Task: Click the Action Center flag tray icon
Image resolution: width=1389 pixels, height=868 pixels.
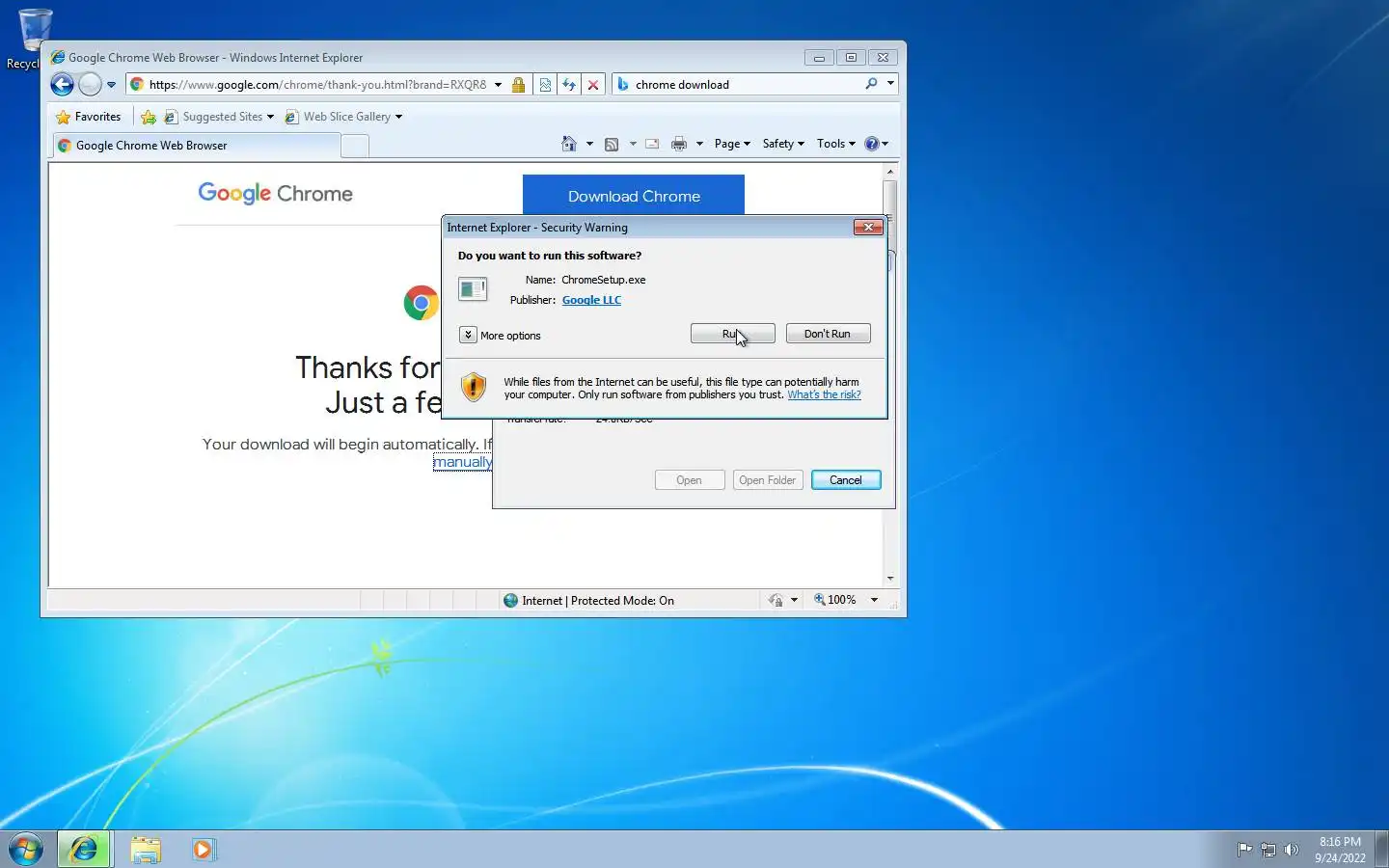Action: pyautogui.click(x=1244, y=850)
